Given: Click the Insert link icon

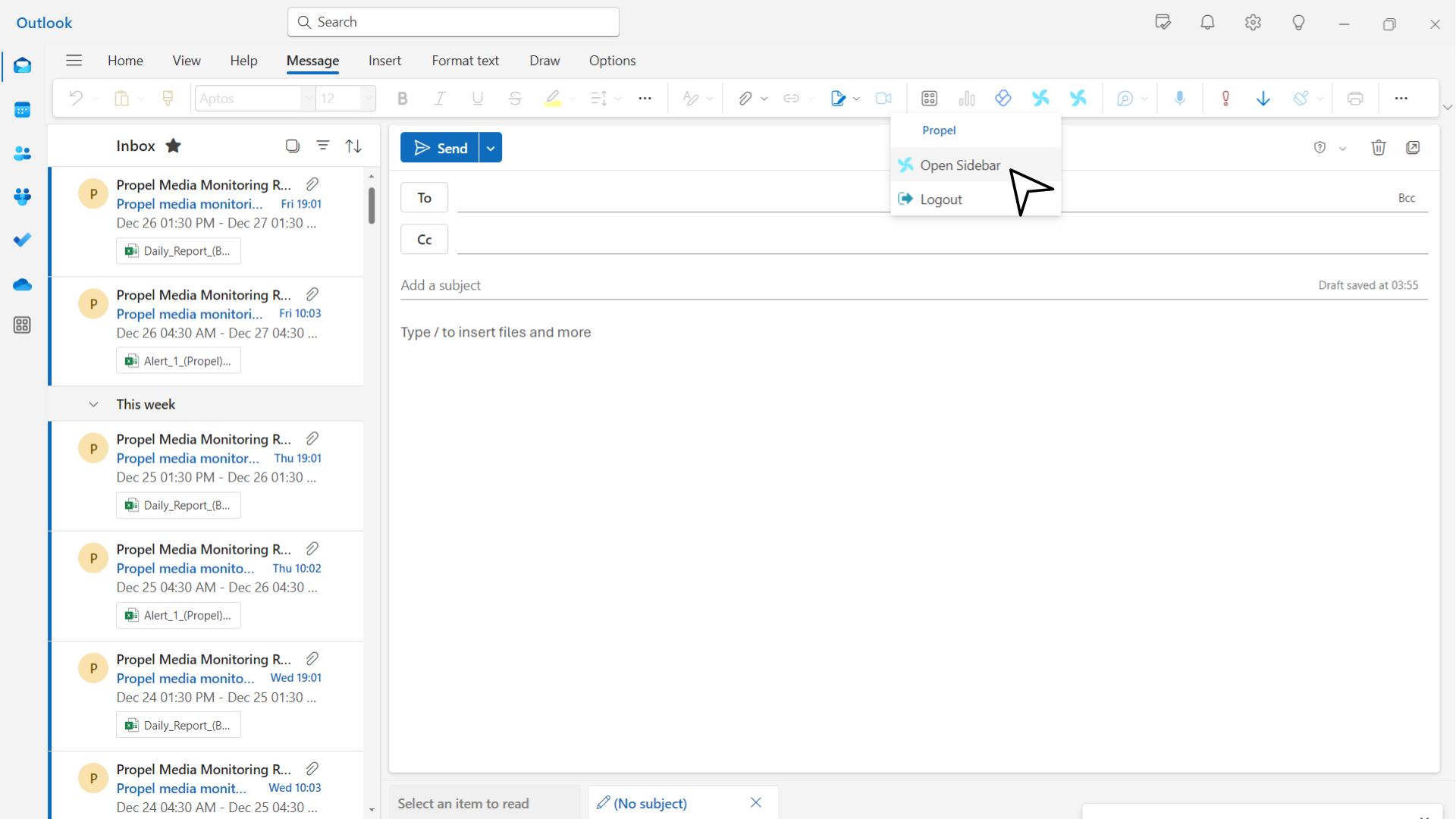Looking at the screenshot, I should click(x=791, y=99).
